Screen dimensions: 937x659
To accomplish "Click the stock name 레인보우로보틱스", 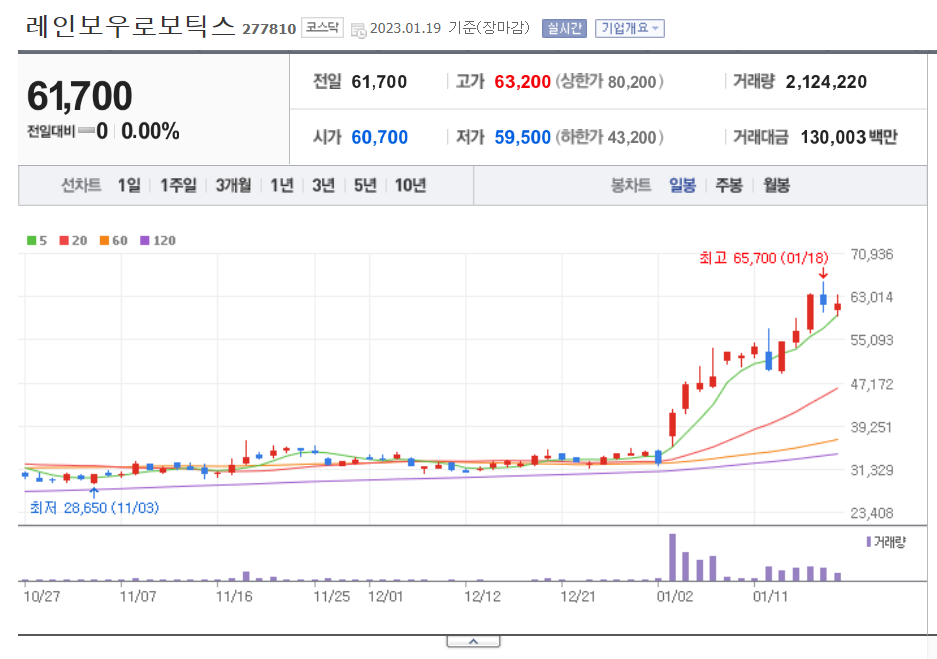I will click(130, 26).
